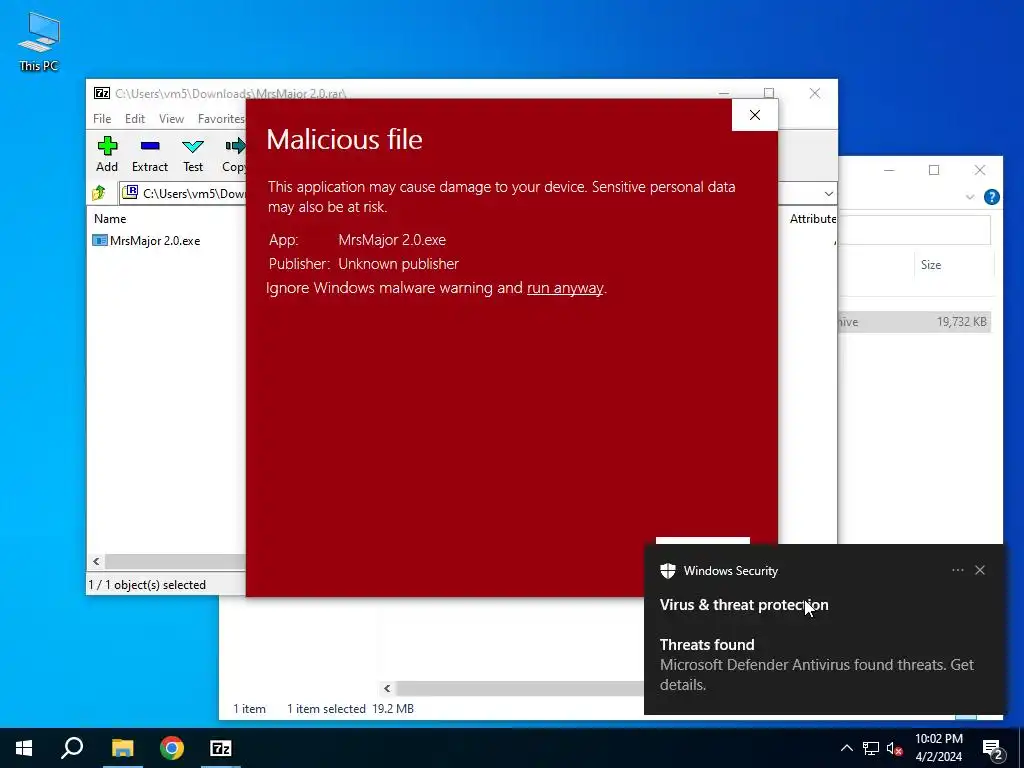
Task: Click the network icon in system tray
Action: (871, 748)
